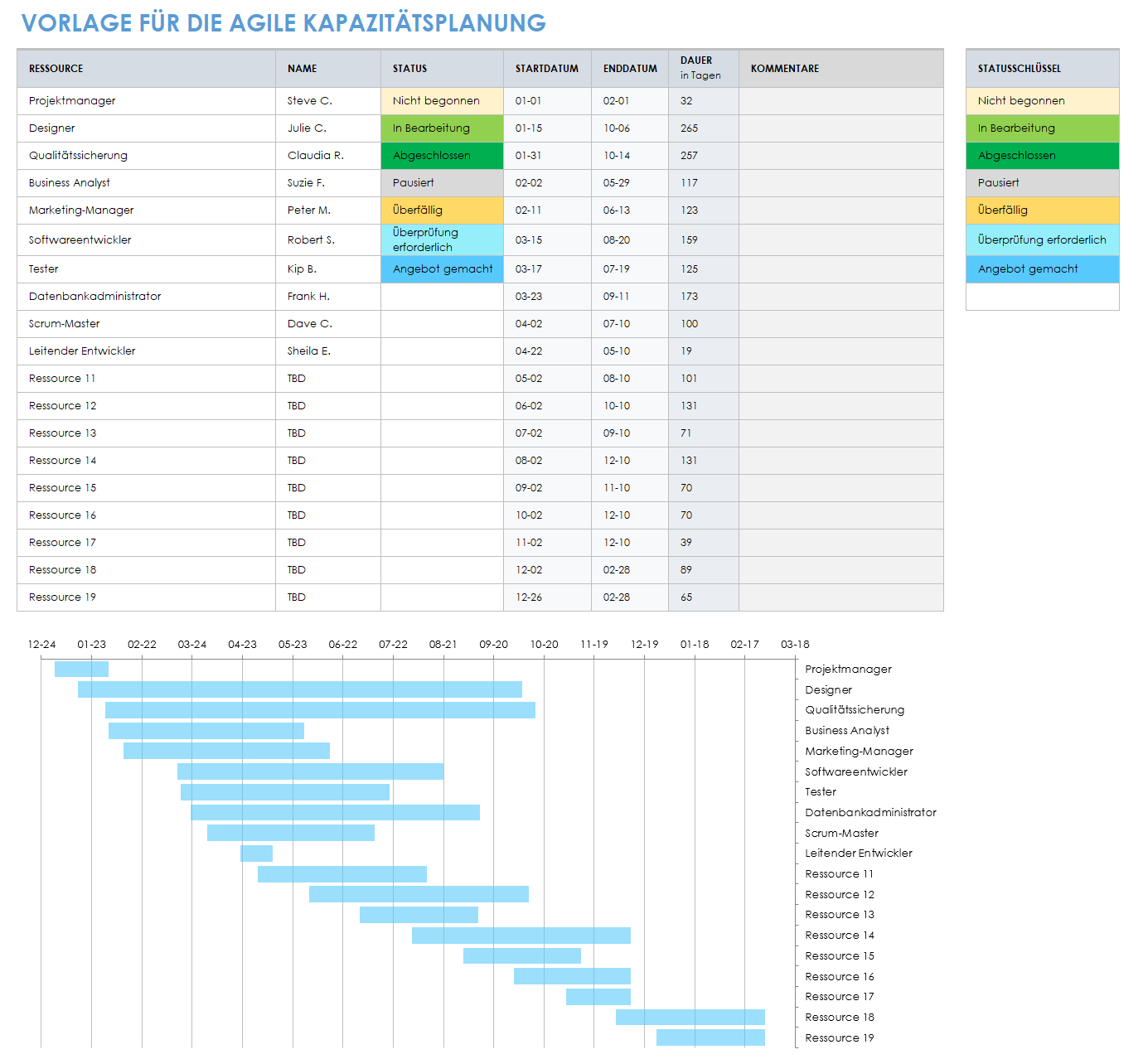The image size is (1148, 1059).
Task: Click the Ressource 12 bar in the chart
Action: pos(419,894)
